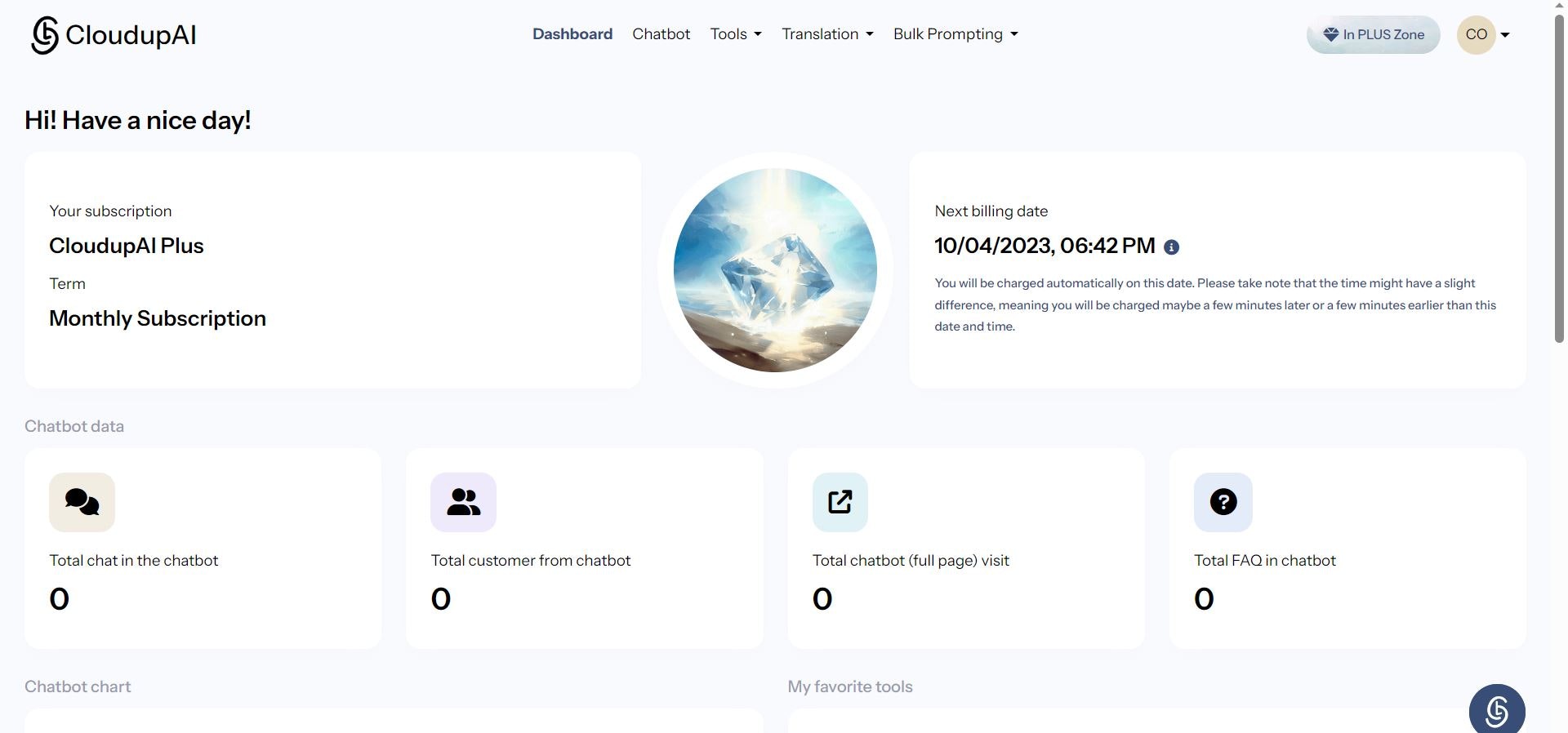The width and height of the screenshot is (1568, 733).
Task: Click the 'CloudupAI Plus' subscription text
Action: coord(127,246)
